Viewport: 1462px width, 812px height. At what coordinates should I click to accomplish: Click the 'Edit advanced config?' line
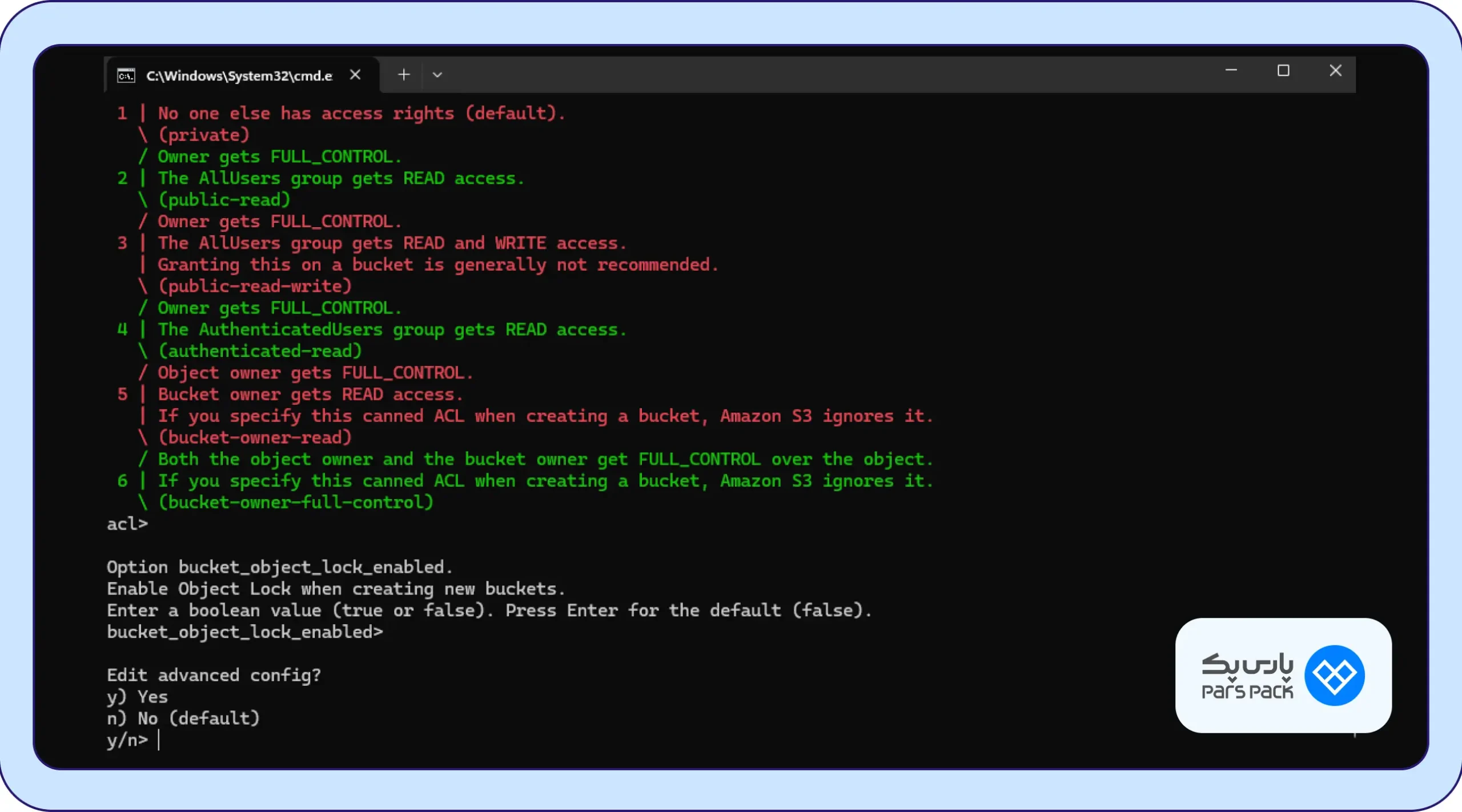(214, 676)
